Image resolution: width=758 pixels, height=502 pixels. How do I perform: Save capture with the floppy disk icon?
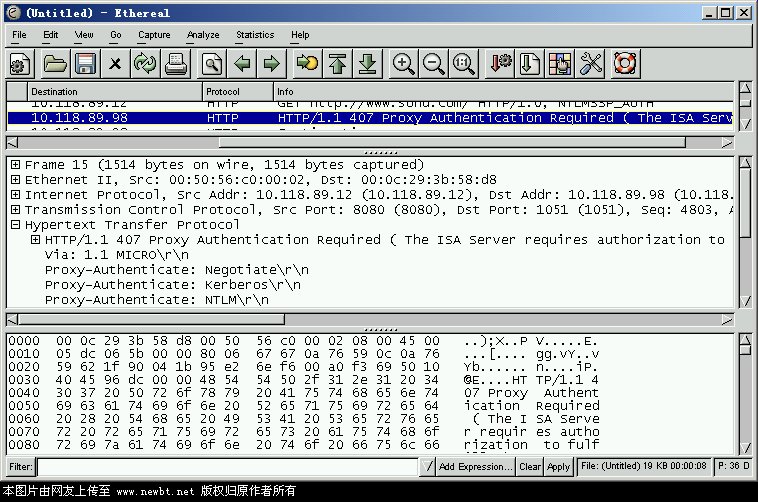click(86, 63)
